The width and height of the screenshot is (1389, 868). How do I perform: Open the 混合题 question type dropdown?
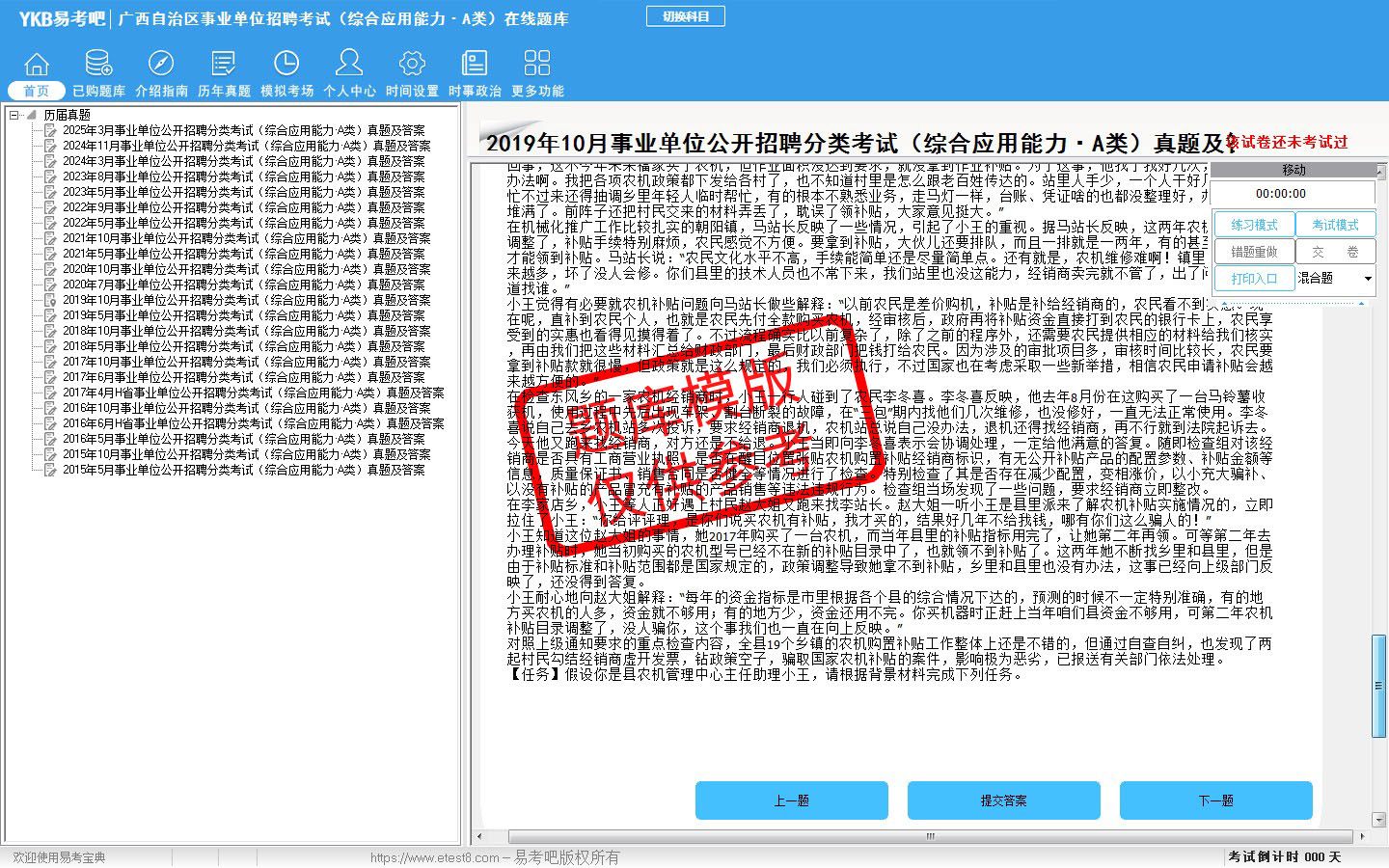[1367, 279]
